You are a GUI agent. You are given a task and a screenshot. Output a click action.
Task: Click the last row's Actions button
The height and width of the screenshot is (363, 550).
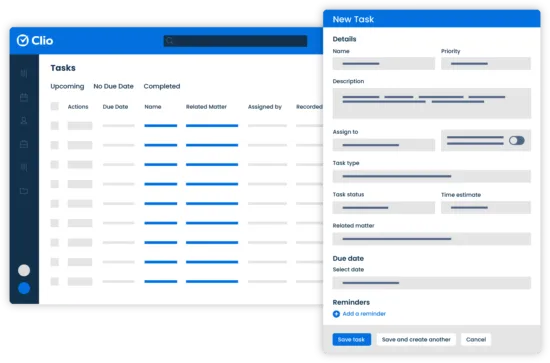pos(80,281)
